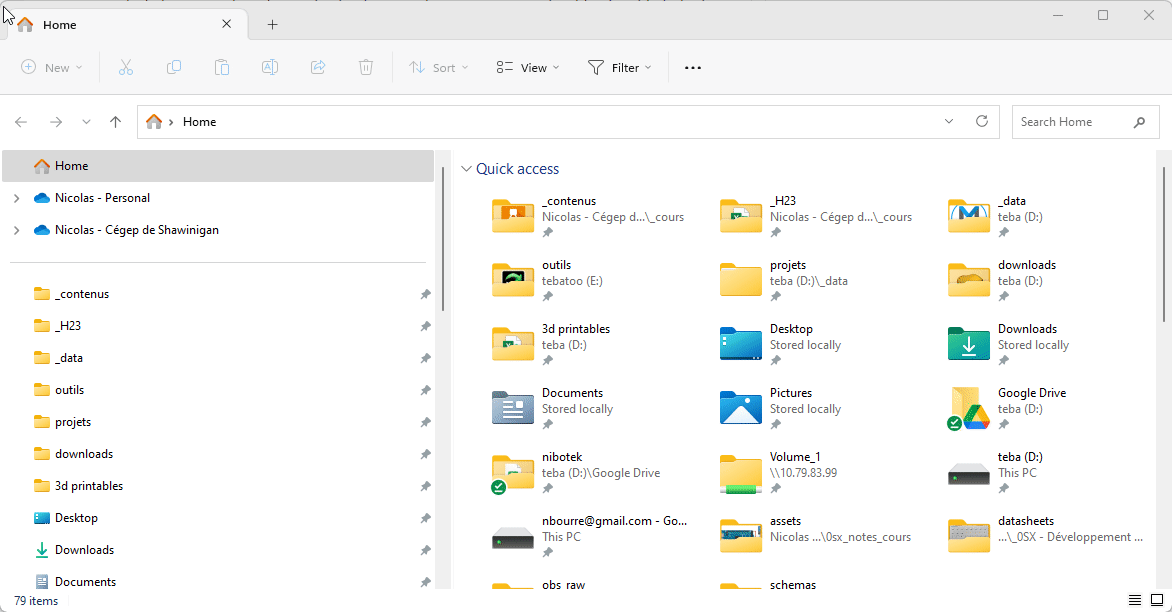This screenshot has height=612, width=1172.
Task: Unpin the _contenus folder in sidebar
Action: [x=425, y=294]
